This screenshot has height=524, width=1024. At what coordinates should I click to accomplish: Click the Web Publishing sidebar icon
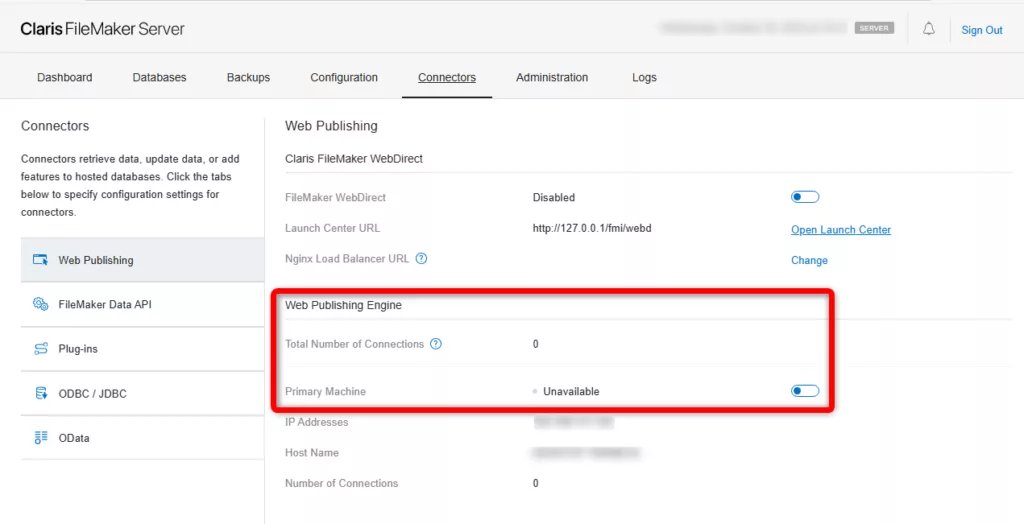click(x=40, y=260)
